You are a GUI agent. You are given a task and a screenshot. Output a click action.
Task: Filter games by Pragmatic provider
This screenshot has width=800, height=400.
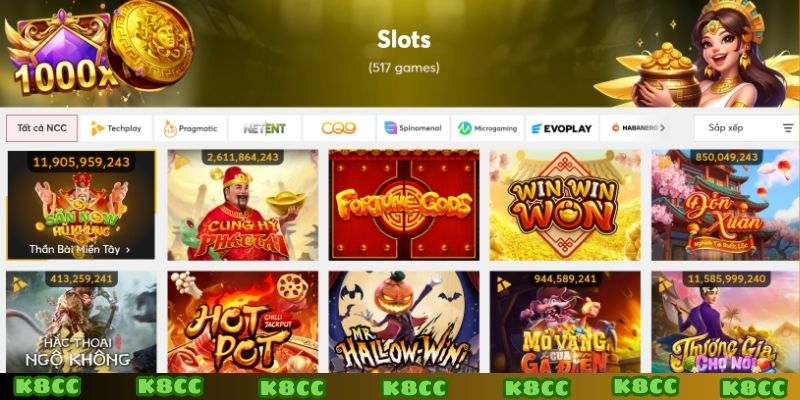coord(190,128)
